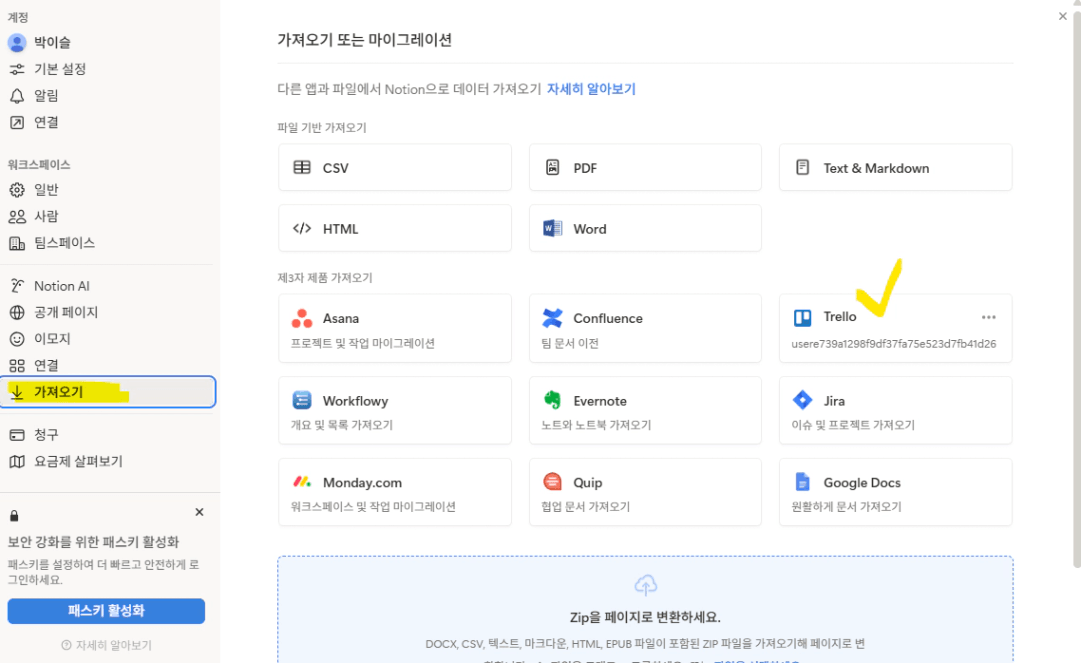1081x663 pixels.
Task: Open 자세히 알아보기 below the passkey button
Action: (x=106, y=645)
